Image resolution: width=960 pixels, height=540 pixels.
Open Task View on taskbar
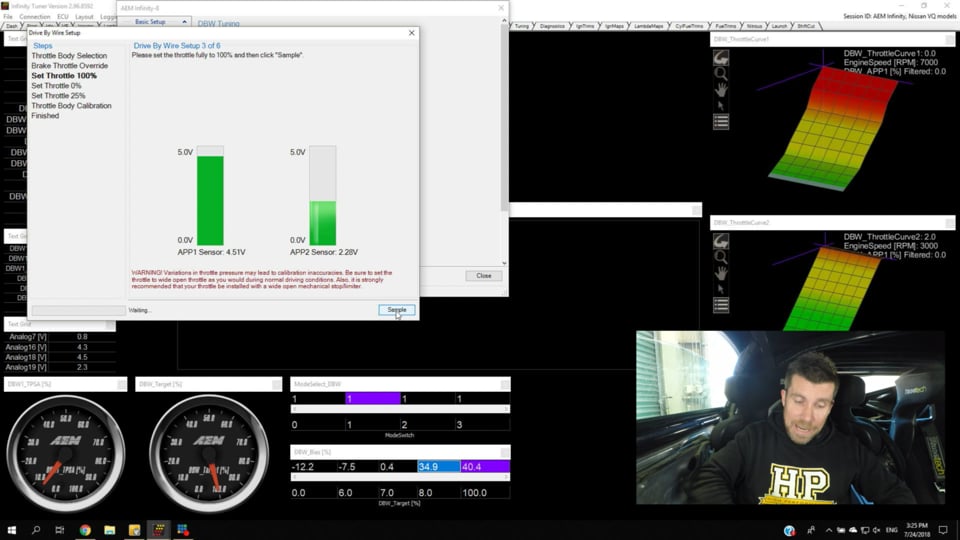coord(59,530)
